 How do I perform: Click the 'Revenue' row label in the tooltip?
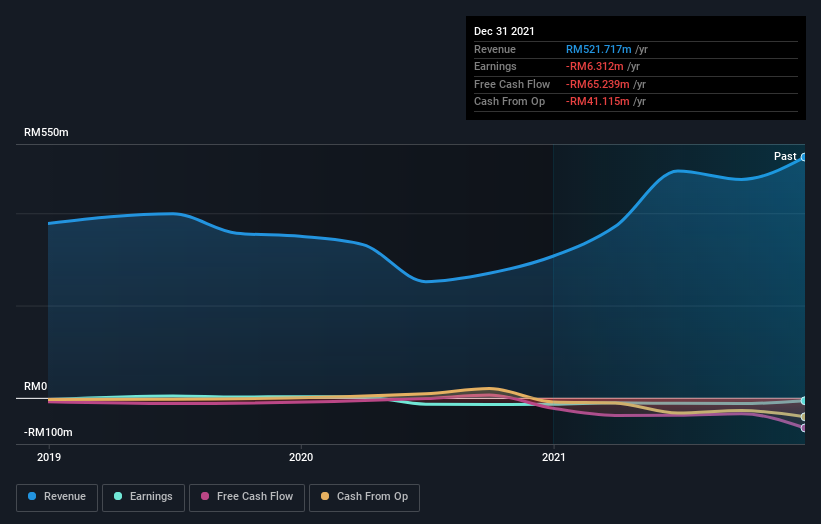click(x=495, y=49)
